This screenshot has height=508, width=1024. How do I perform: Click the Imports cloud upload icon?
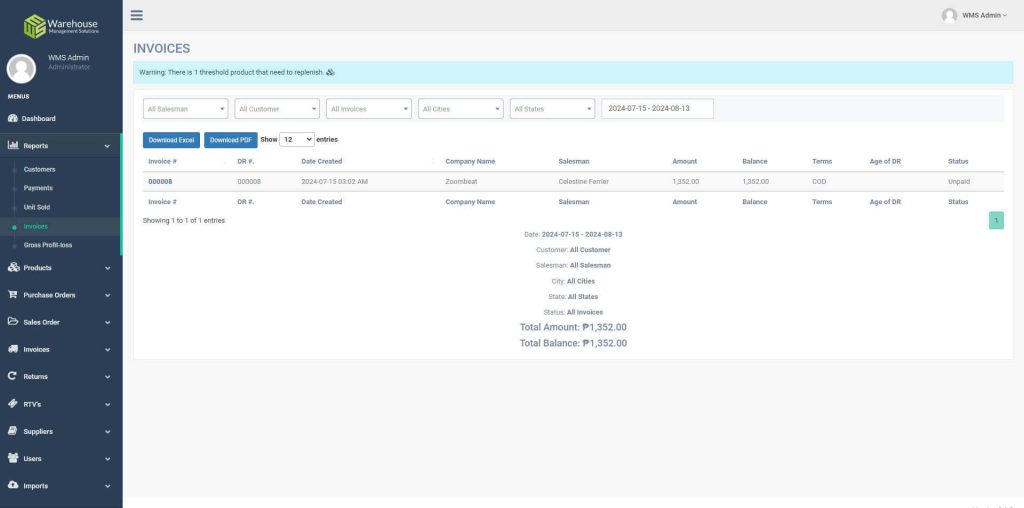point(13,485)
